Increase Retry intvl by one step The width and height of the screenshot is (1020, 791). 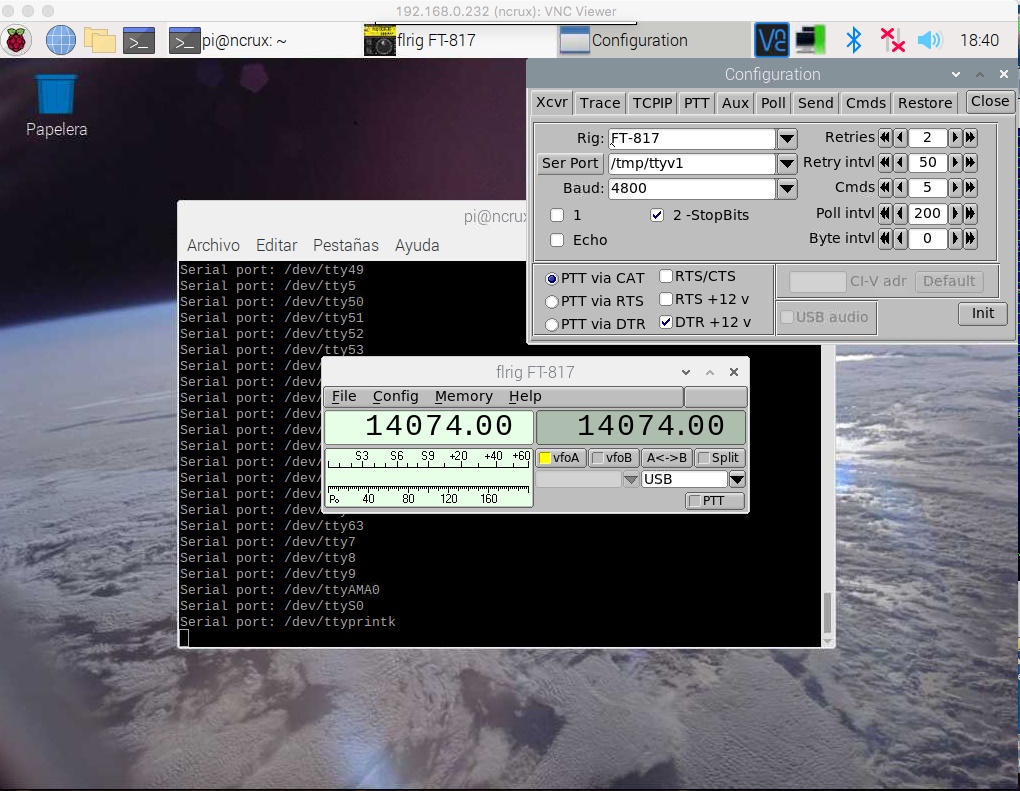955,163
